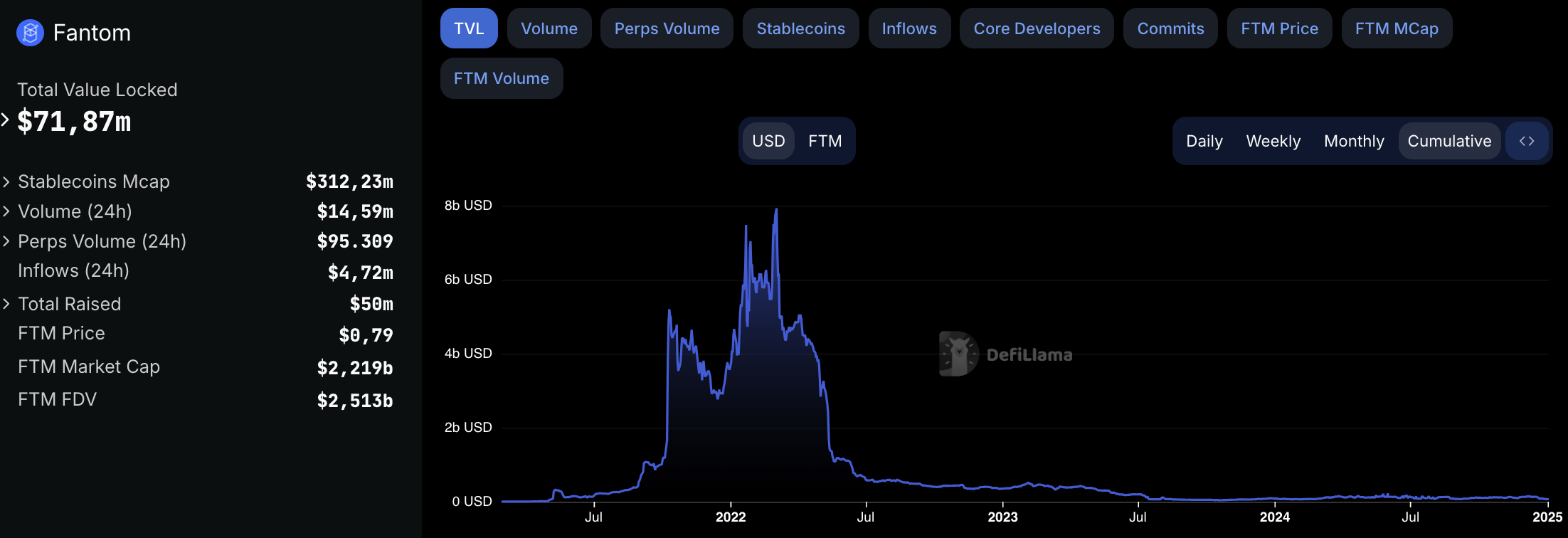The image size is (1568, 538).
Task: Click the Fantom logo icon
Action: [30, 33]
